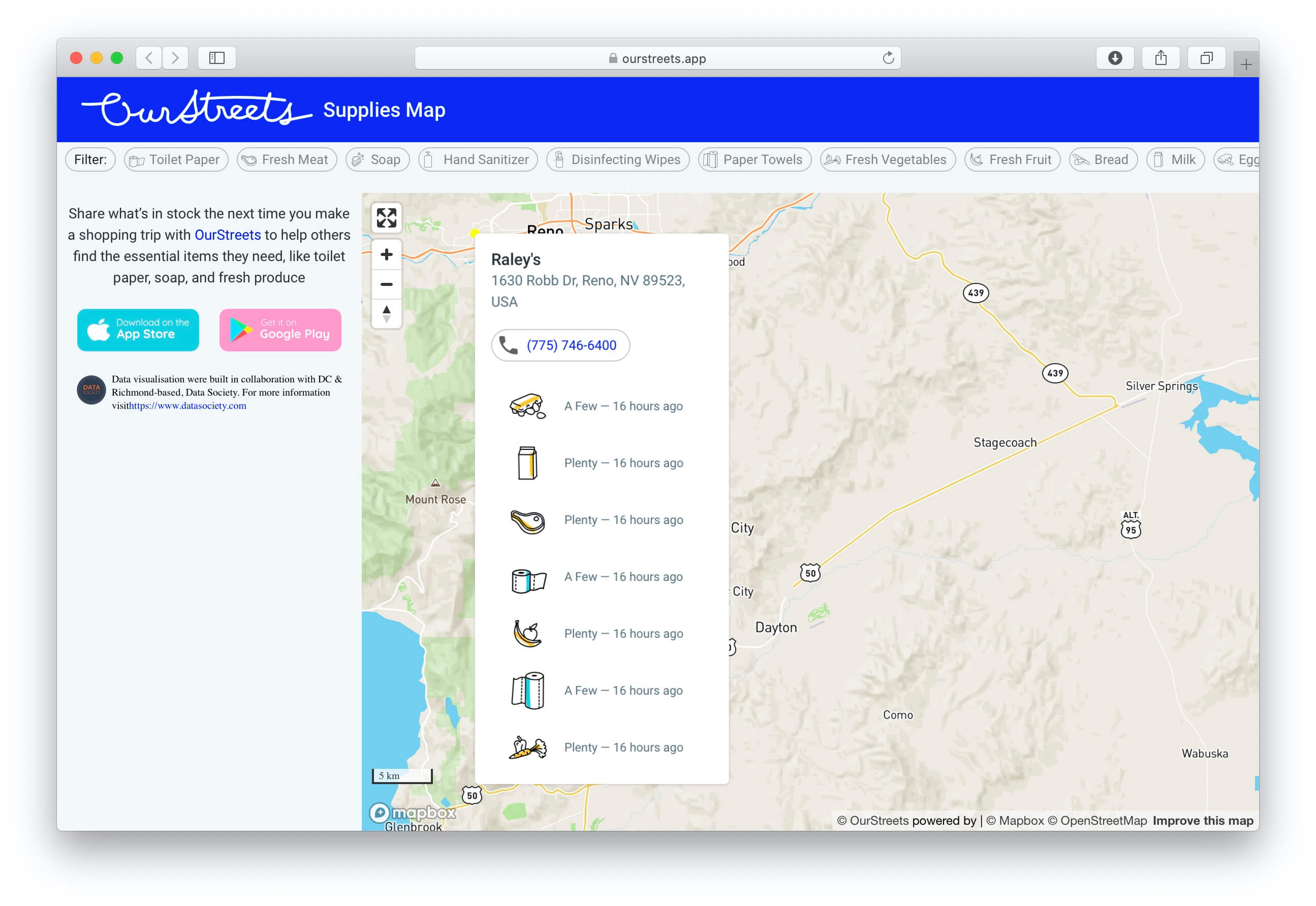
Task: Visit the datasociety.com link
Action: 187,405
